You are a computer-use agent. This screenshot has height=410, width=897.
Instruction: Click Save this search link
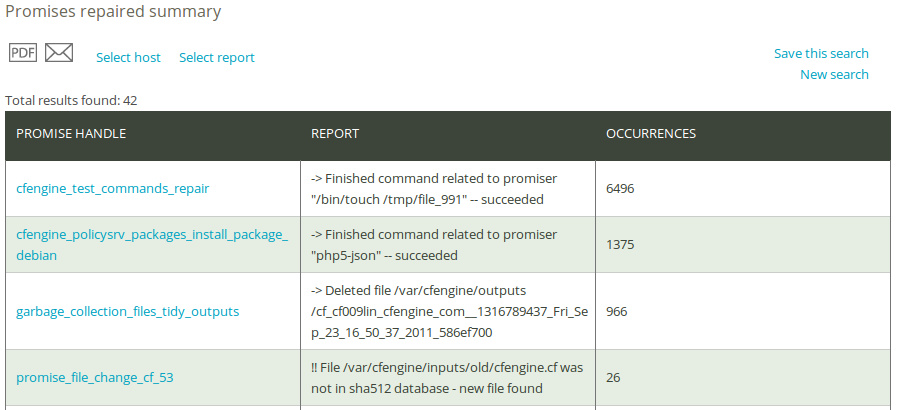point(820,53)
